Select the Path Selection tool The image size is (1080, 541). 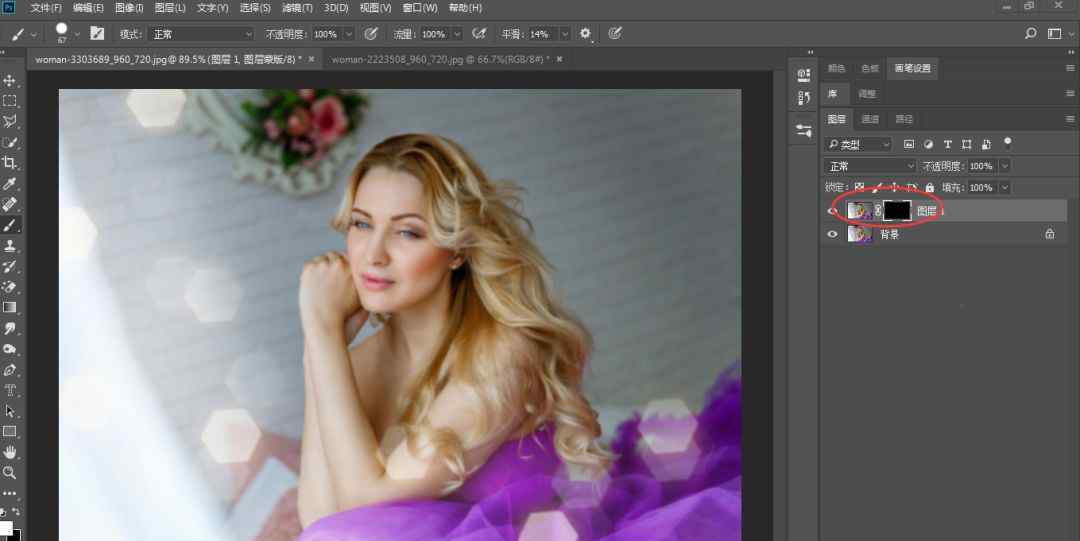click(x=10, y=411)
